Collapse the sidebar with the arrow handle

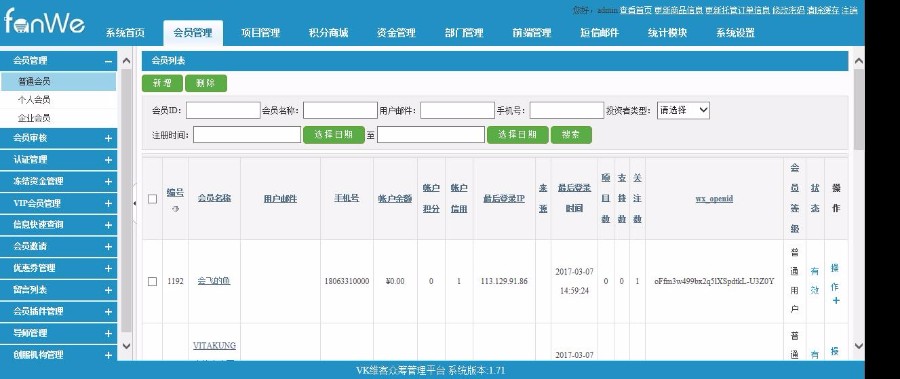point(135,203)
